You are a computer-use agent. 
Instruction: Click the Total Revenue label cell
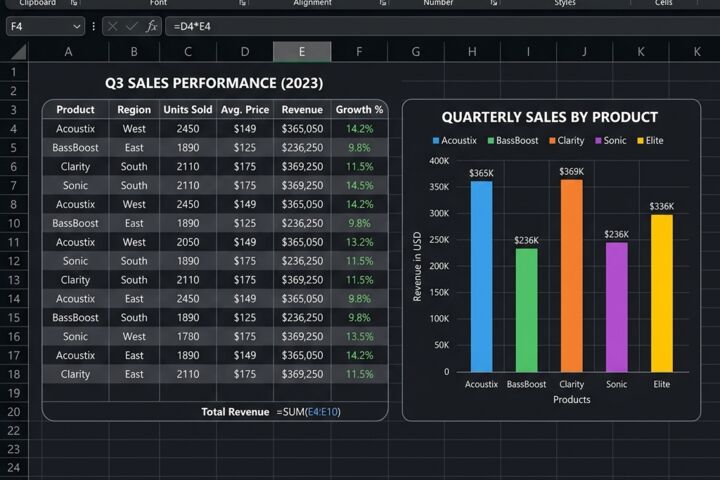point(235,412)
